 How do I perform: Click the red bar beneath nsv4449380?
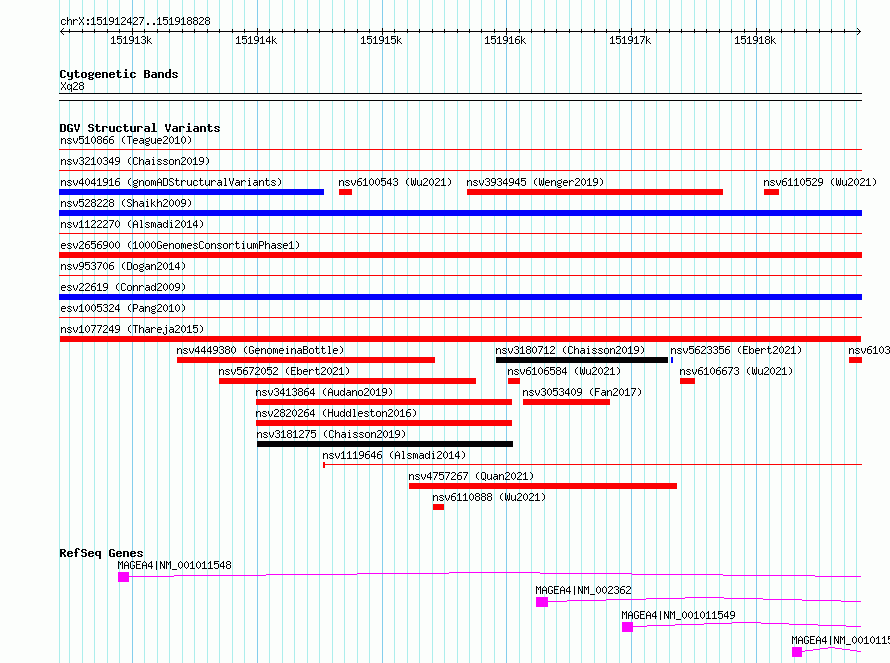tap(306, 360)
